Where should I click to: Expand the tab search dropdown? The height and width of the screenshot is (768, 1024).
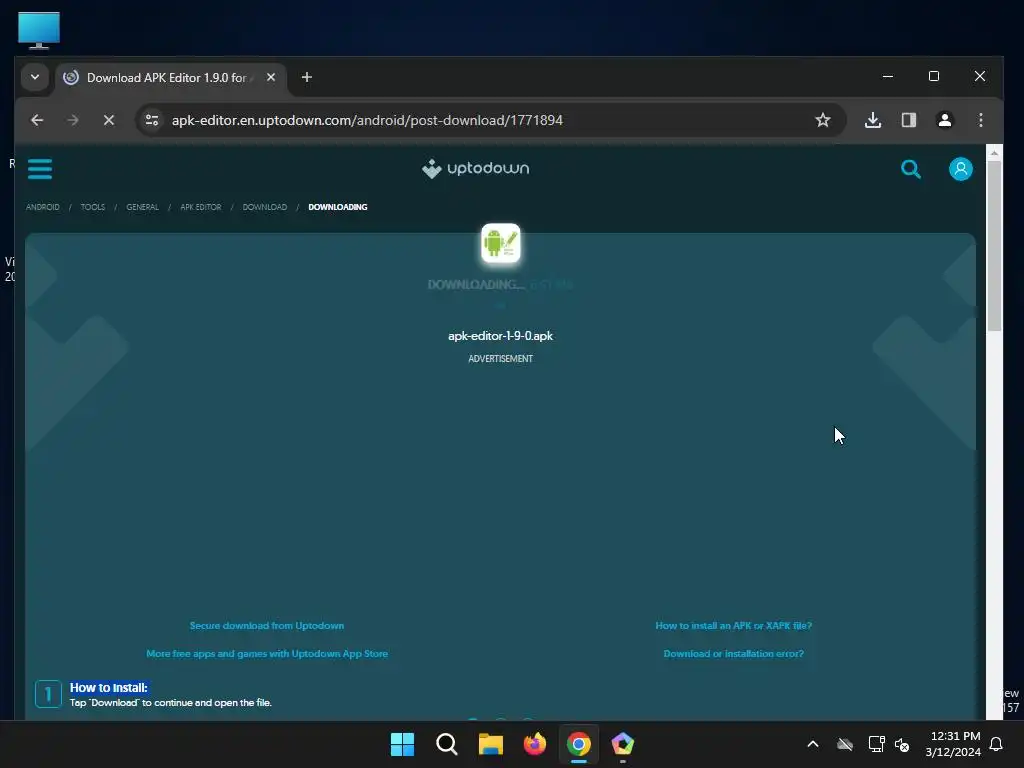tap(35, 77)
